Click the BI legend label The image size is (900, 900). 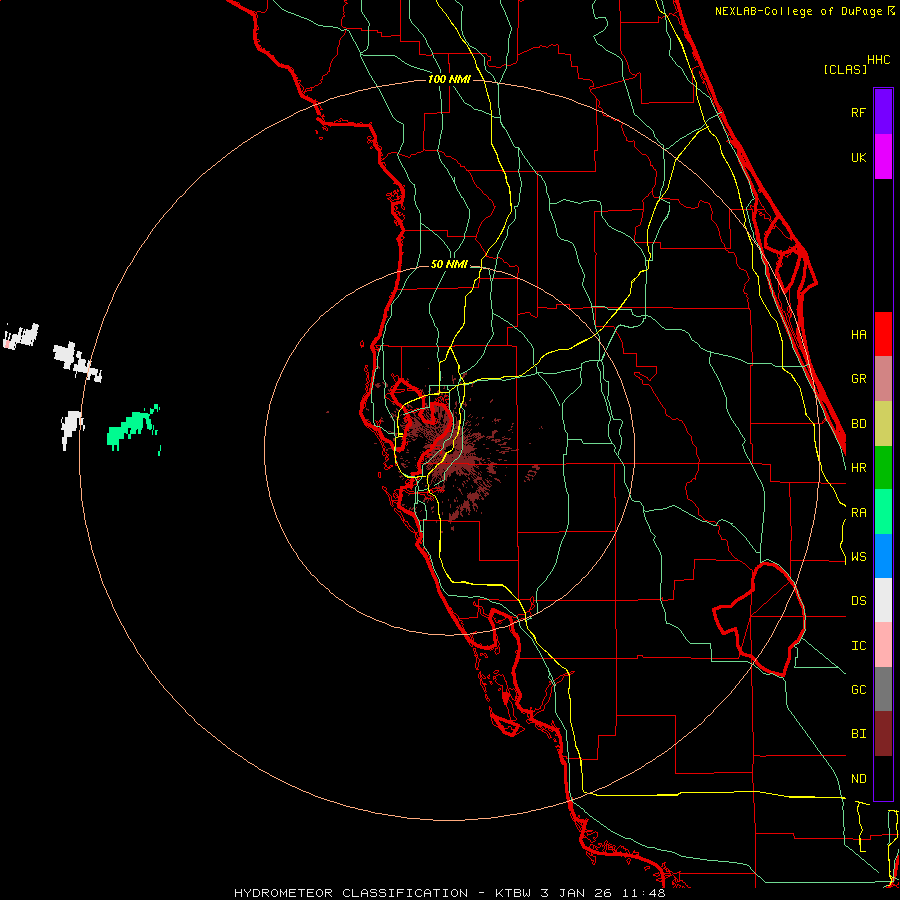858,734
